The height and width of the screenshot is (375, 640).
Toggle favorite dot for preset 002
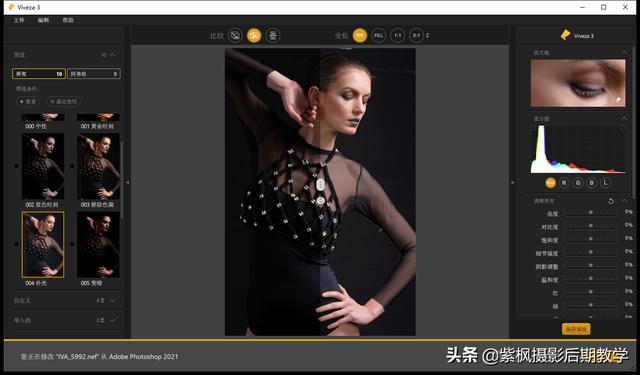pos(16,166)
